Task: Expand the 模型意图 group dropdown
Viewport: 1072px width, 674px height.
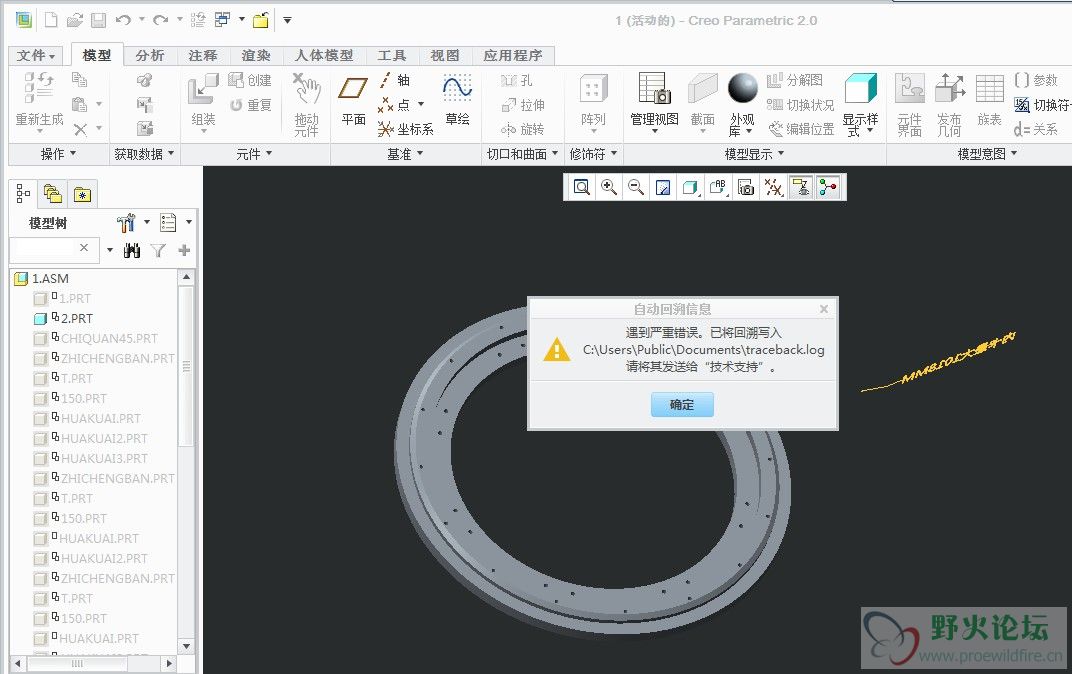Action: 987,154
